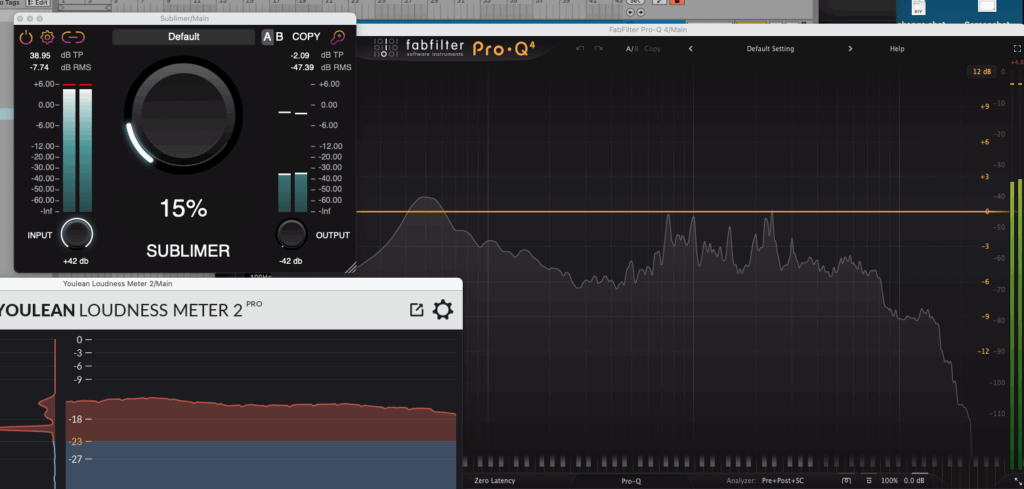Switch Sublimer to state A
This screenshot has height=489, width=1024.
pos(267,37)
